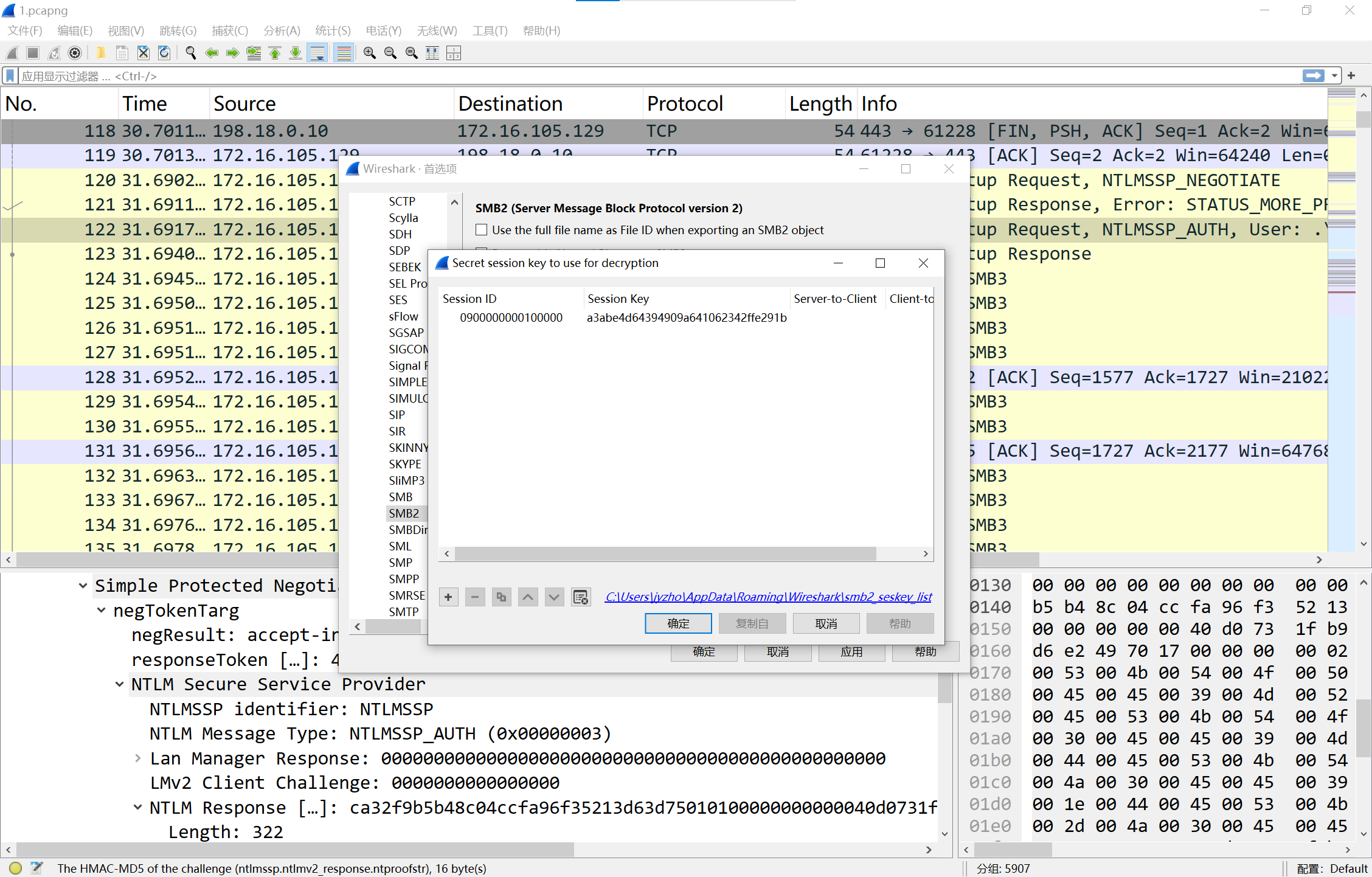Click the expert info status circle icon

click(16, 868)
